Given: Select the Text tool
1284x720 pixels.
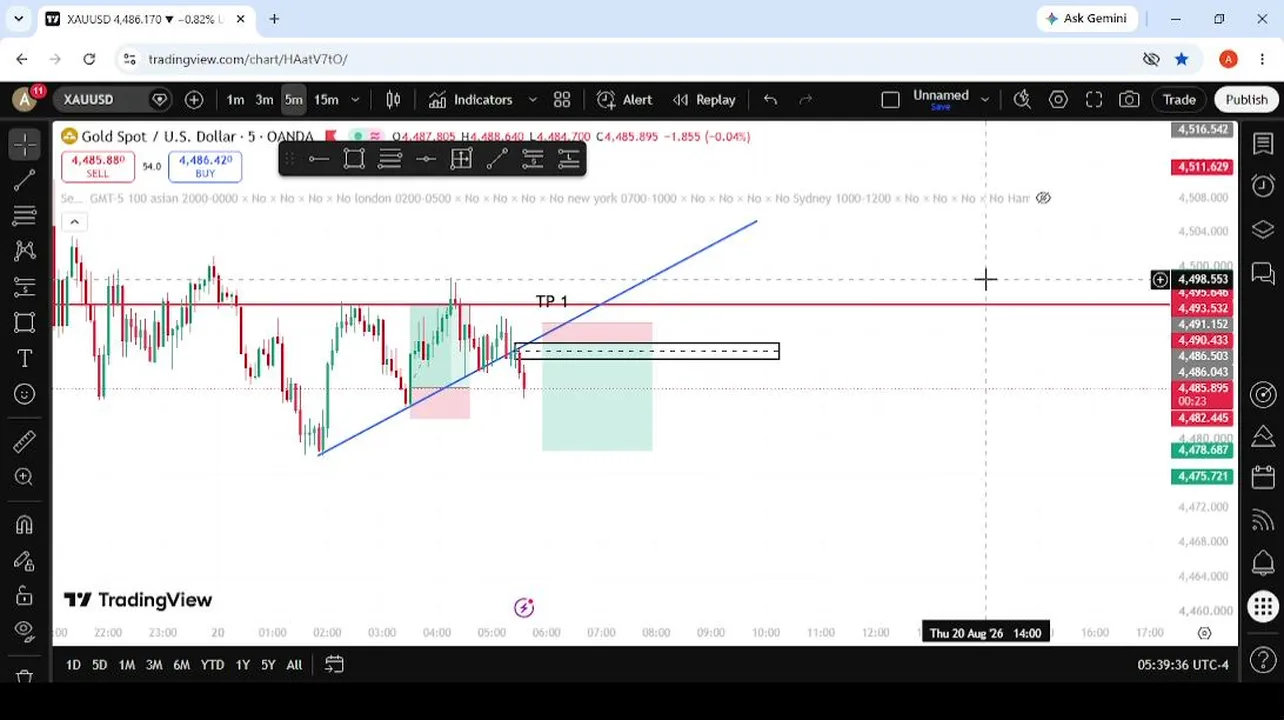Looking at the screenshot, I should 25,358.
